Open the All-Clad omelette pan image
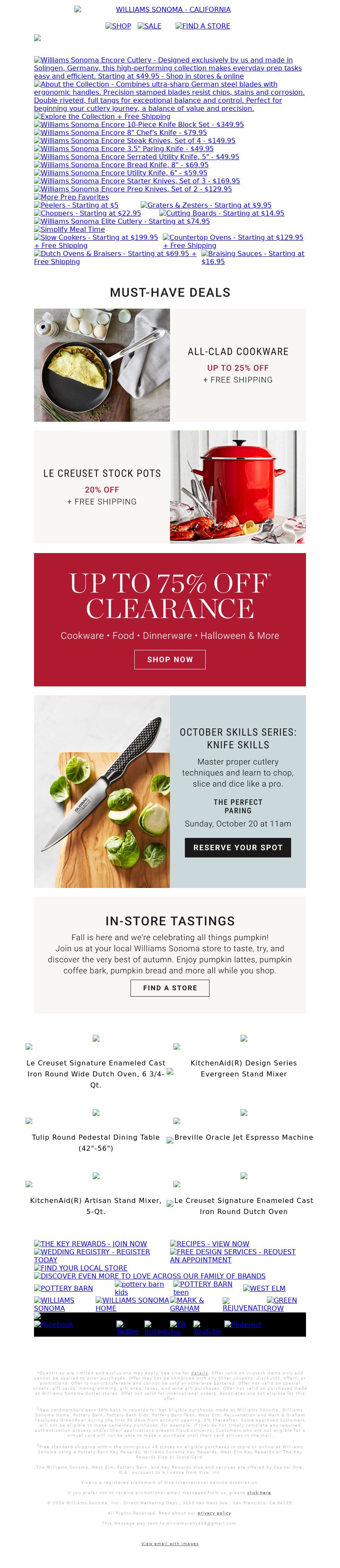The width and height of the screenshot is (340, 1568). pos(102,365)
